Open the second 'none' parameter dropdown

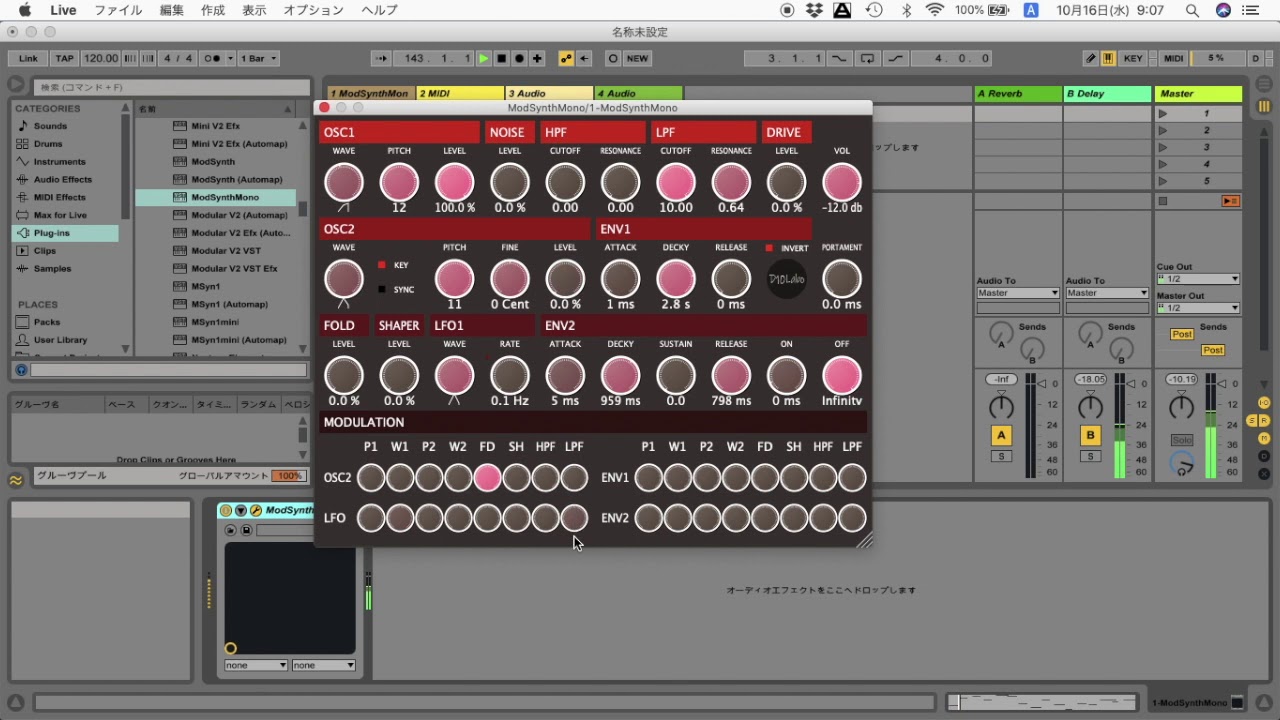coord(324,665)
